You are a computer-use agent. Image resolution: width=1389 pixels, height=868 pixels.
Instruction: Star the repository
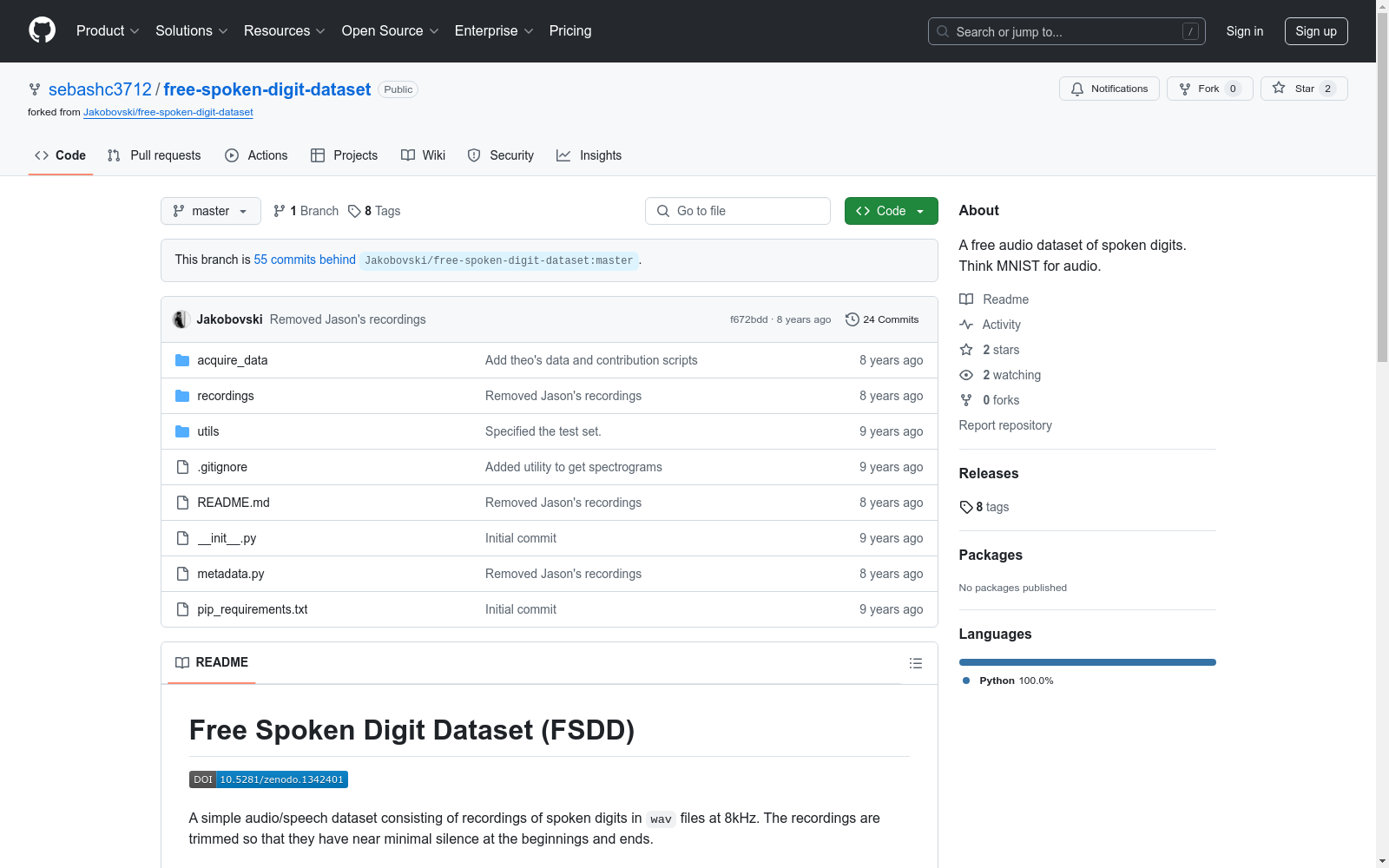(1303, 89)
